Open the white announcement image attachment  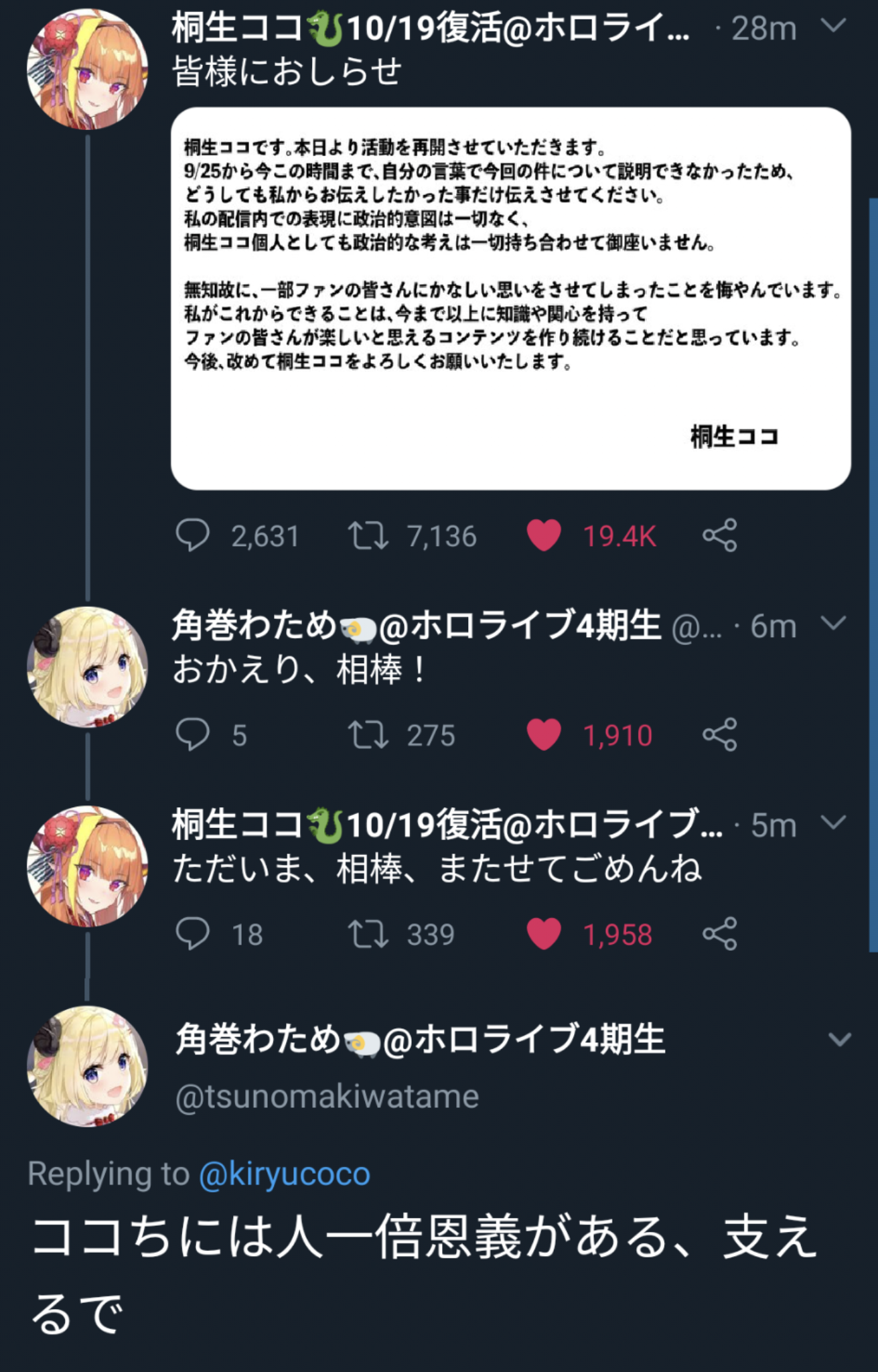510,298
